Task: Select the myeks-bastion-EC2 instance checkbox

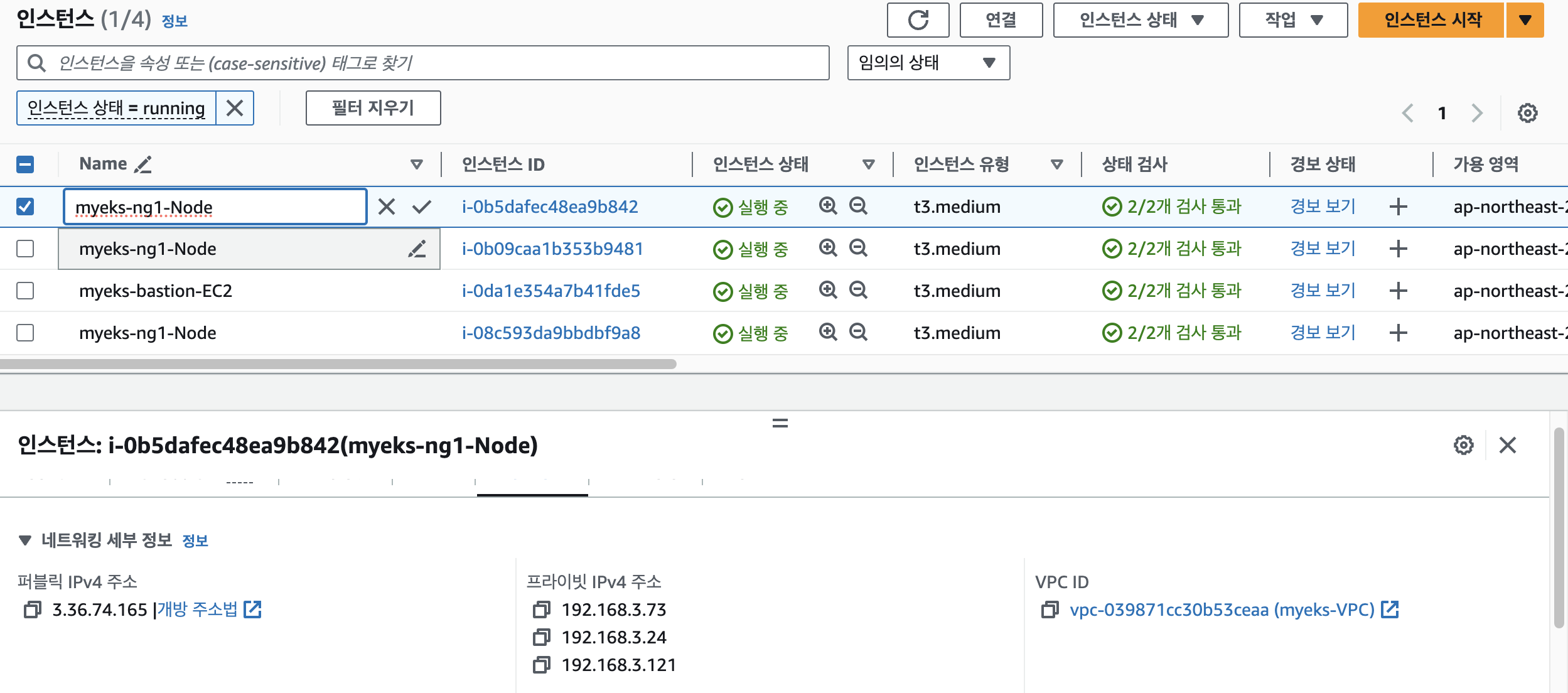Action: [25, 291]
